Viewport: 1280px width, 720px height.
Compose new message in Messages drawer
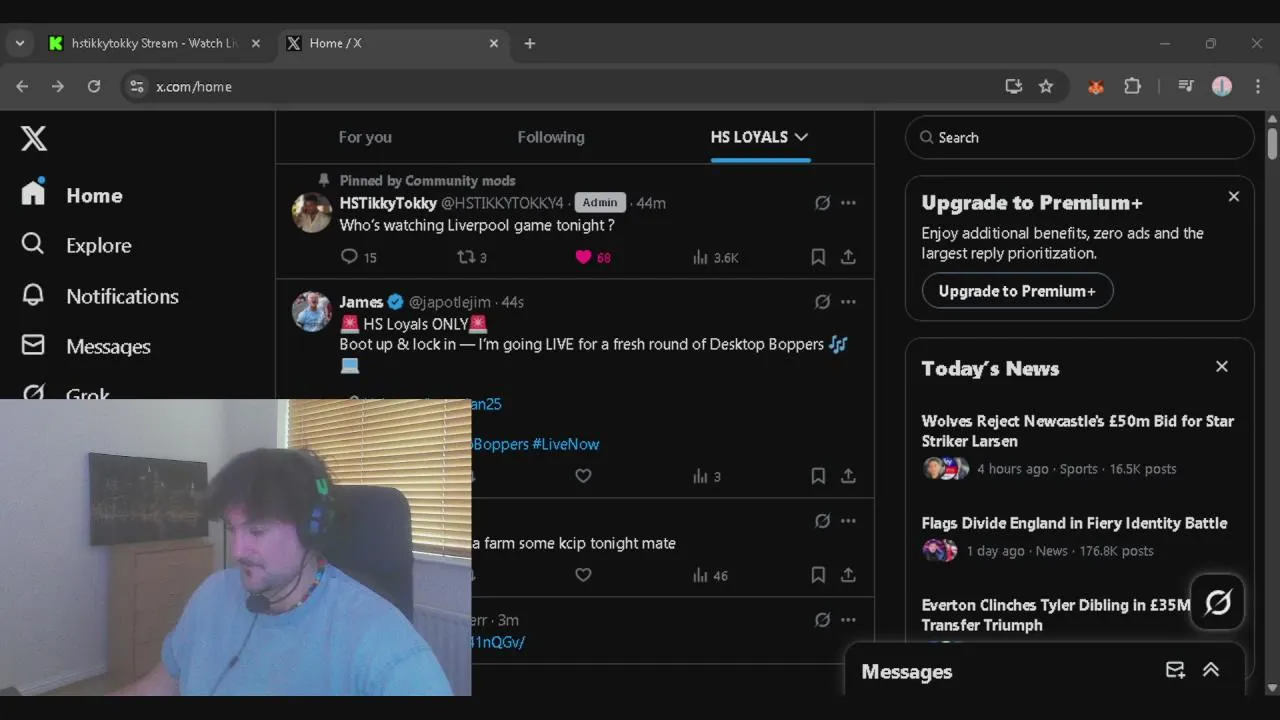(1176, 671)
